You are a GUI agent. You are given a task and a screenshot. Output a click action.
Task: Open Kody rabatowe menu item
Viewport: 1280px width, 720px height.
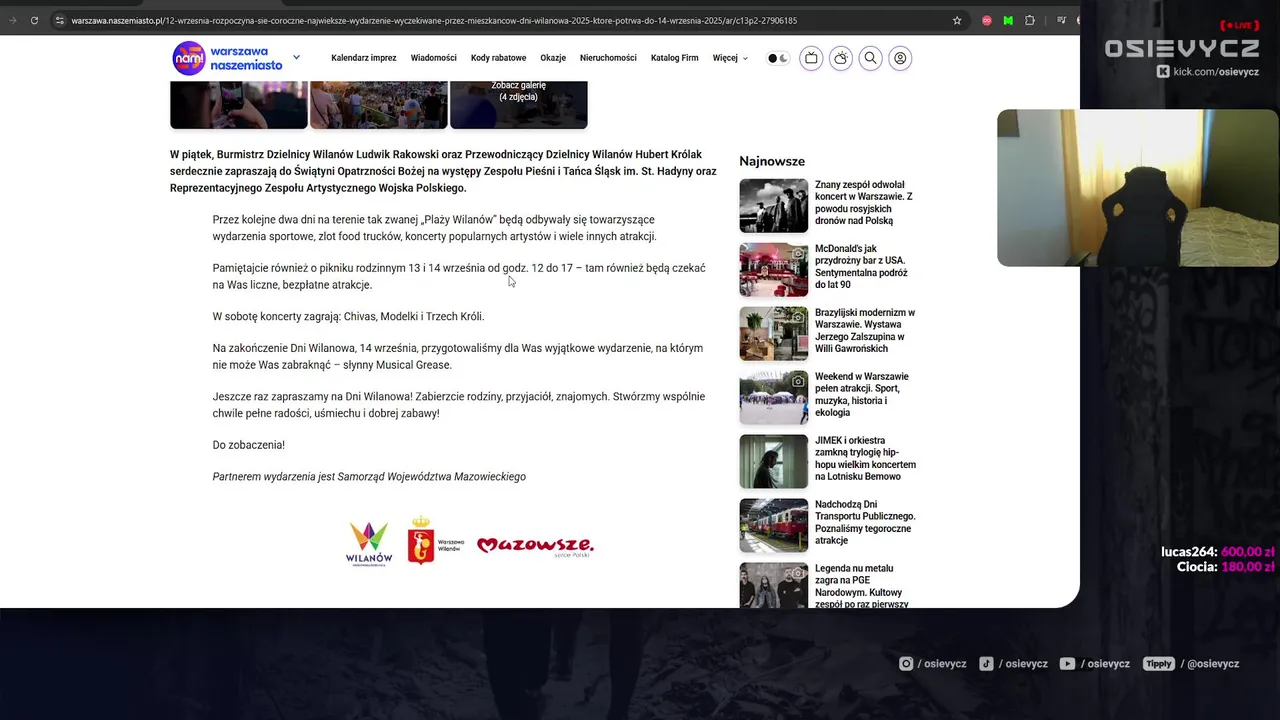[x=498, y=58]
